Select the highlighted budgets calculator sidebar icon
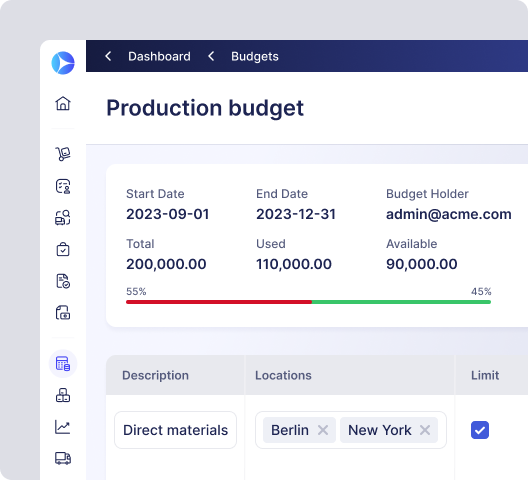This screenshot has height=480, width=528. 63,364
